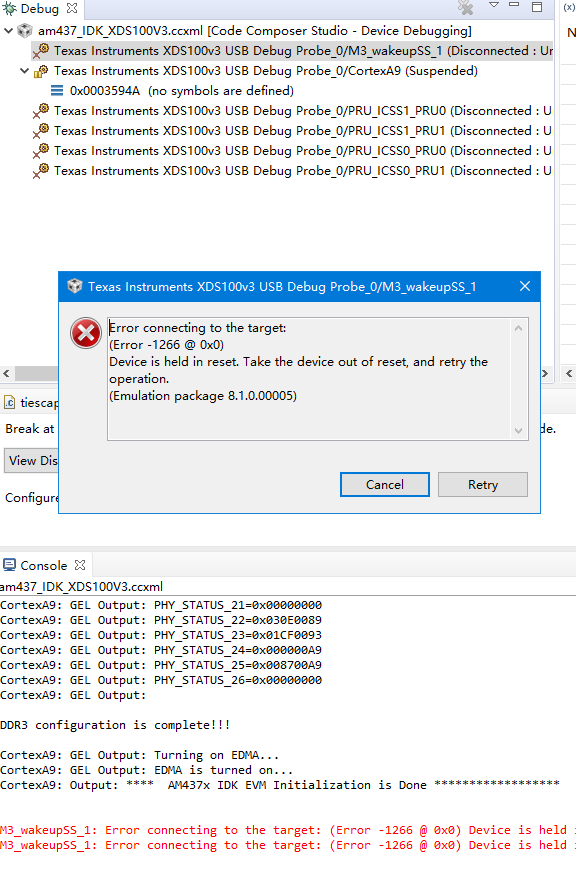Viewport: 576px width, 877px height.
Task: Cancel the connection error dialog
Action: coord(385,484)
